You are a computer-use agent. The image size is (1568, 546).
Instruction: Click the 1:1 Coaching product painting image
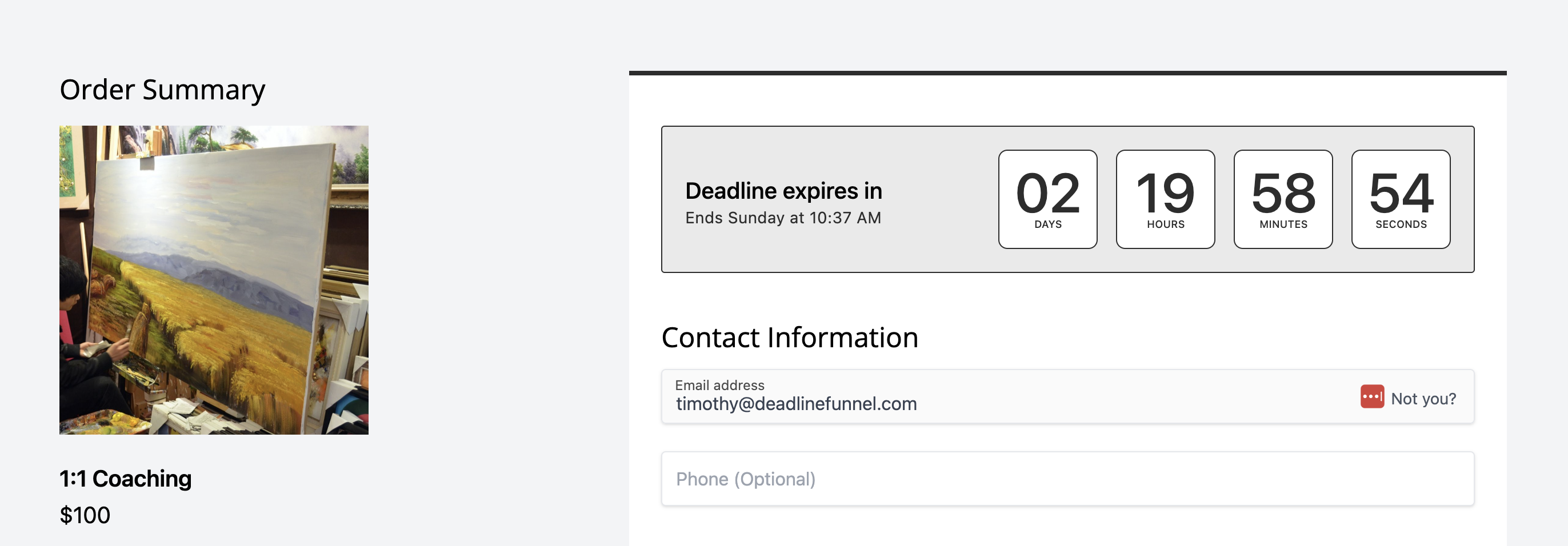pos(214,280)
